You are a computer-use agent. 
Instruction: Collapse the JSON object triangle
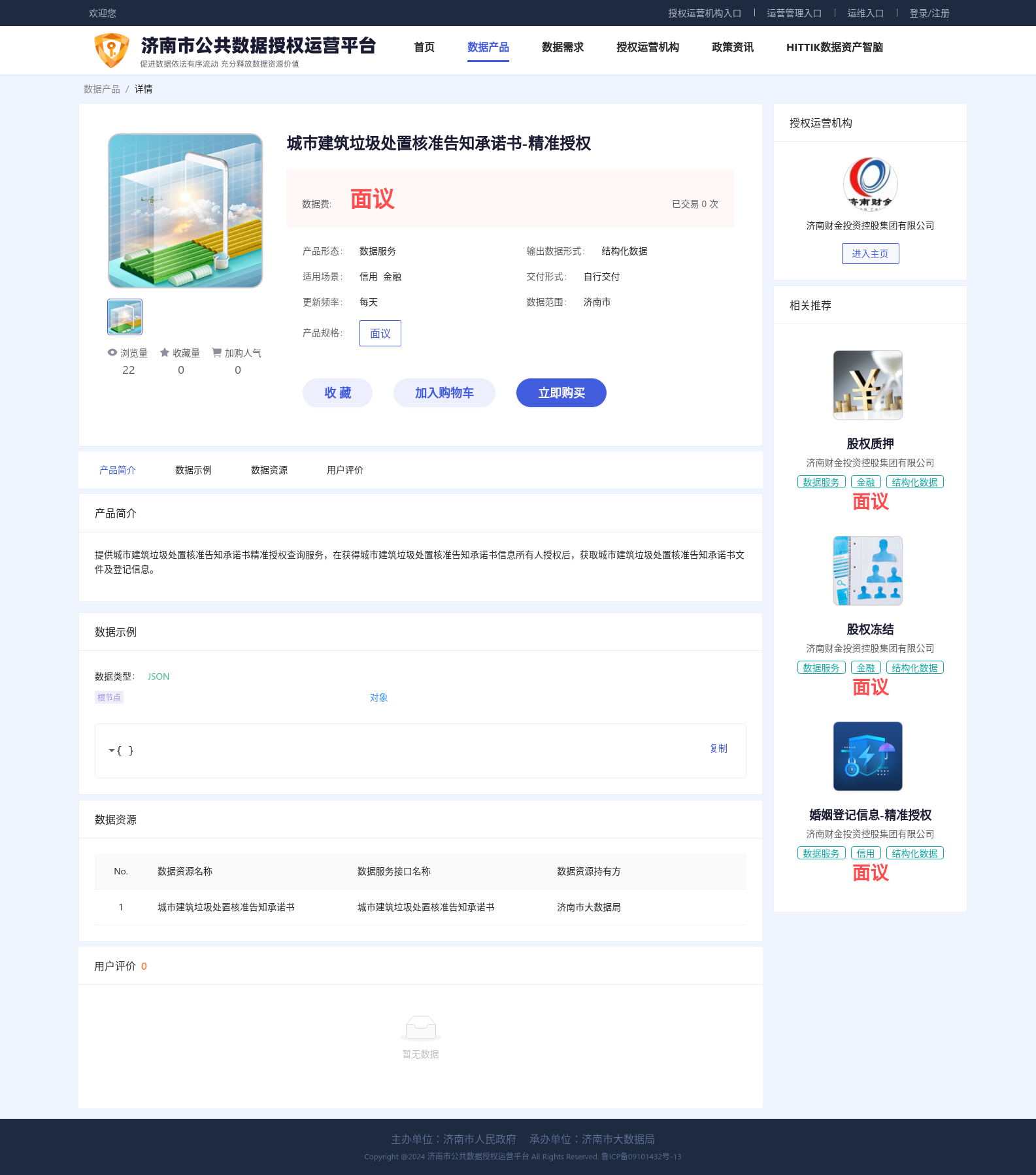click(x=111, y=751)
